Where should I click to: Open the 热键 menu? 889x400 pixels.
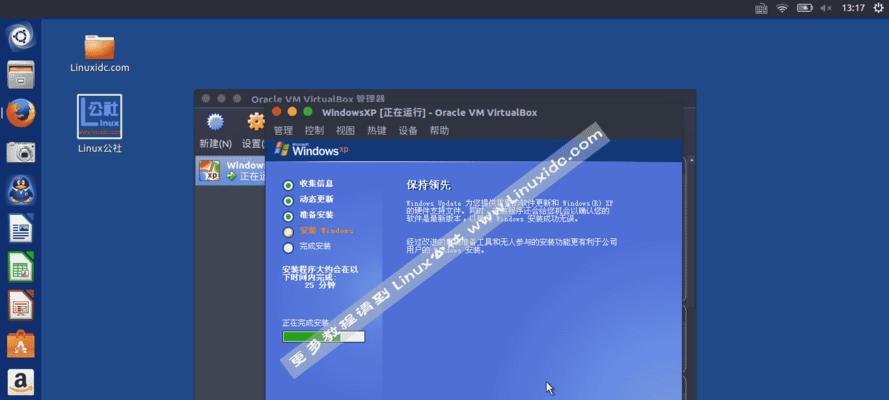point(376,130)
